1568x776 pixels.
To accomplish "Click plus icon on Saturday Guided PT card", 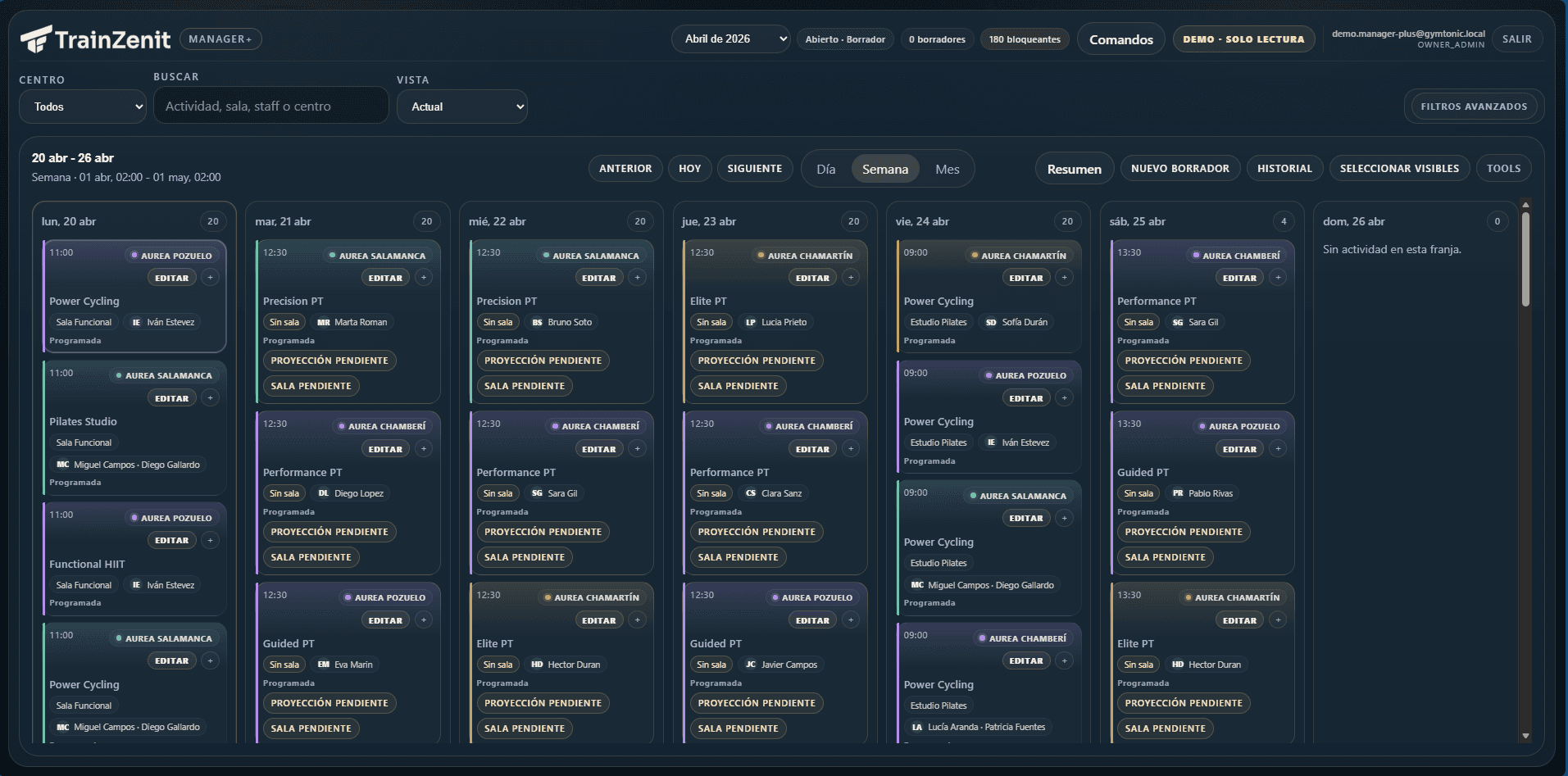I will [1278, 449].
